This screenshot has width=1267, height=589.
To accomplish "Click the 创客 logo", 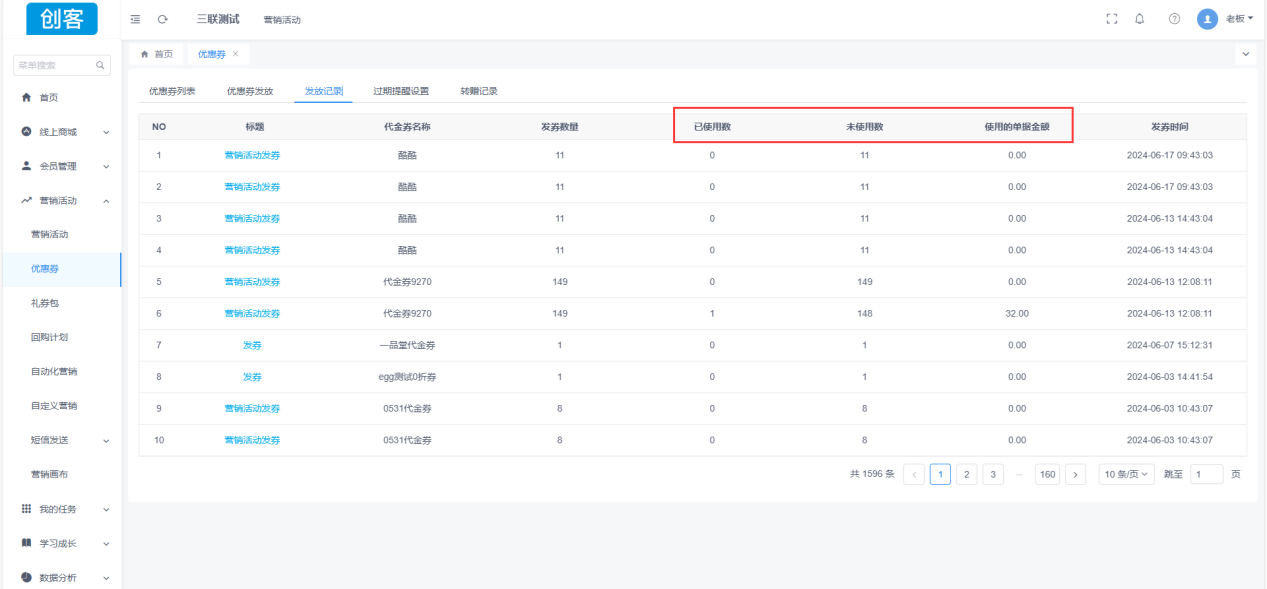I will click(x=62, y=18).
